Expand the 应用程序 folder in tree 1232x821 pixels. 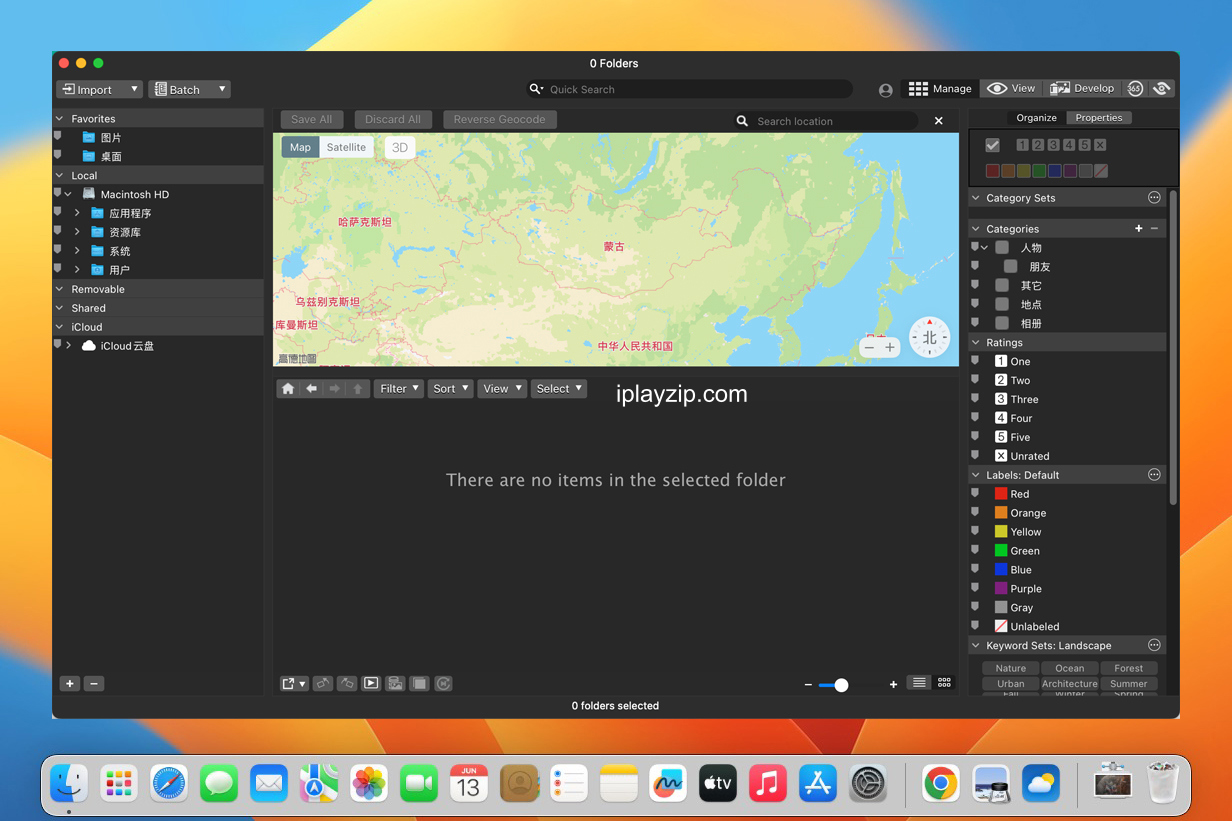[x=77, y=214]
